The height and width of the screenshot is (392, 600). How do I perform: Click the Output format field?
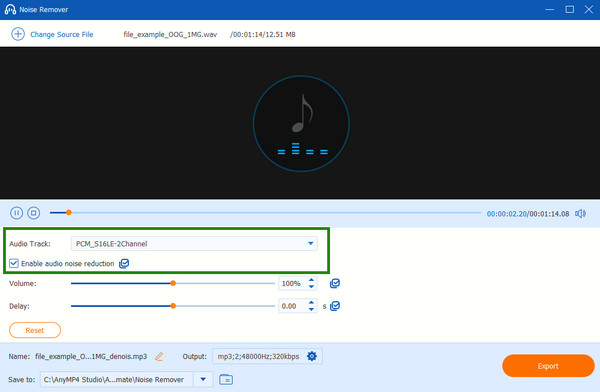click(x=267, y=356)
